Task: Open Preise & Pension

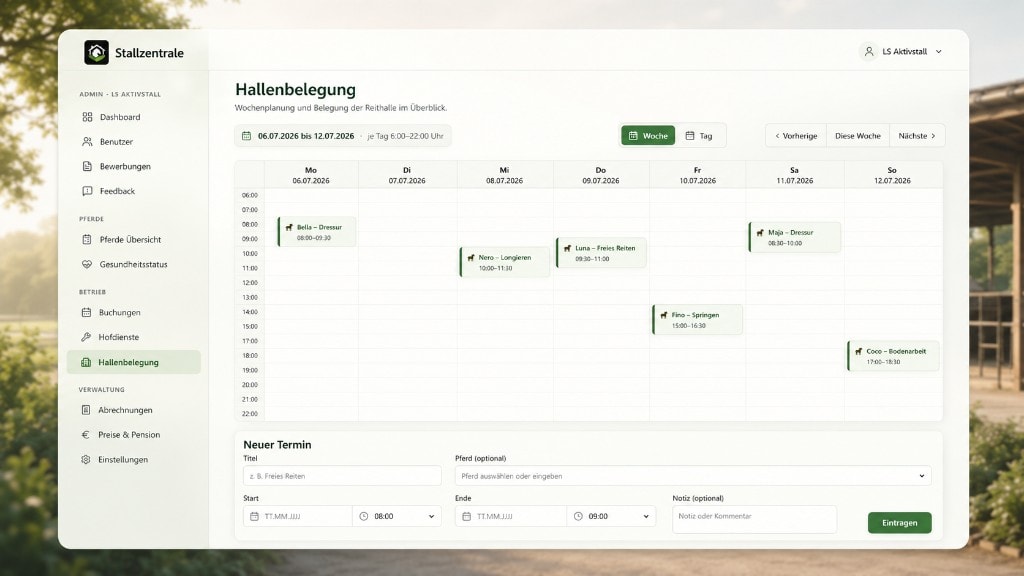Action: click(134, 435)
